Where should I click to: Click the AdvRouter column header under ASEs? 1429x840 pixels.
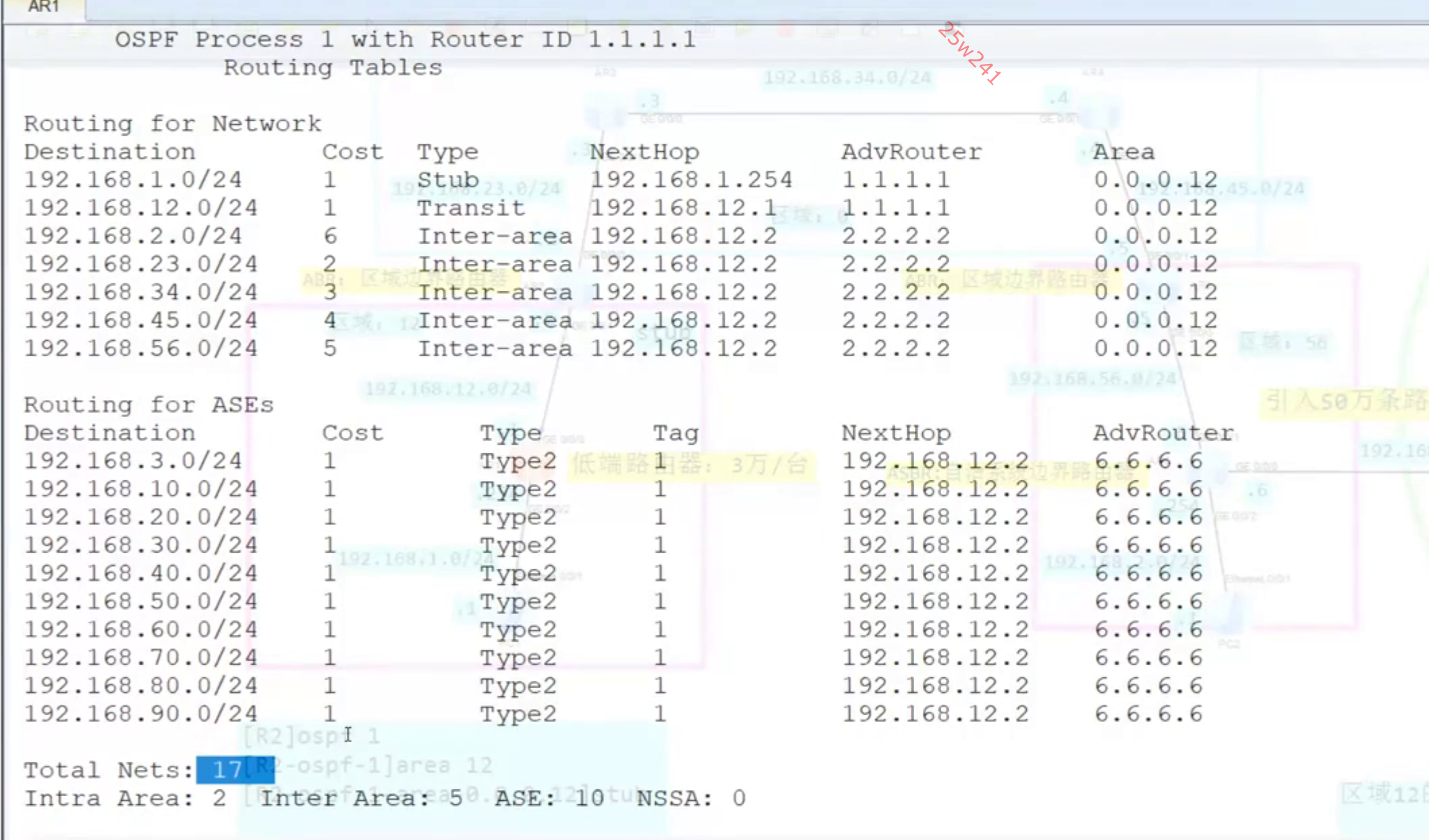point(1162,432)
